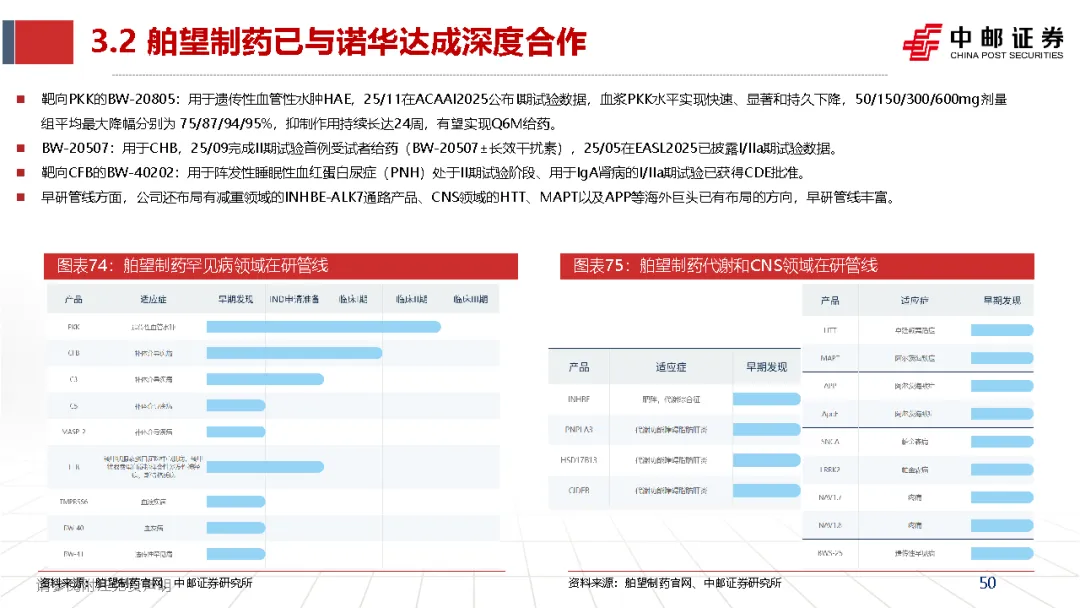Click the 临床III期 column header
Image resolution: width=1080 pixels, height=608 pixels.
[x=470, y=300]
